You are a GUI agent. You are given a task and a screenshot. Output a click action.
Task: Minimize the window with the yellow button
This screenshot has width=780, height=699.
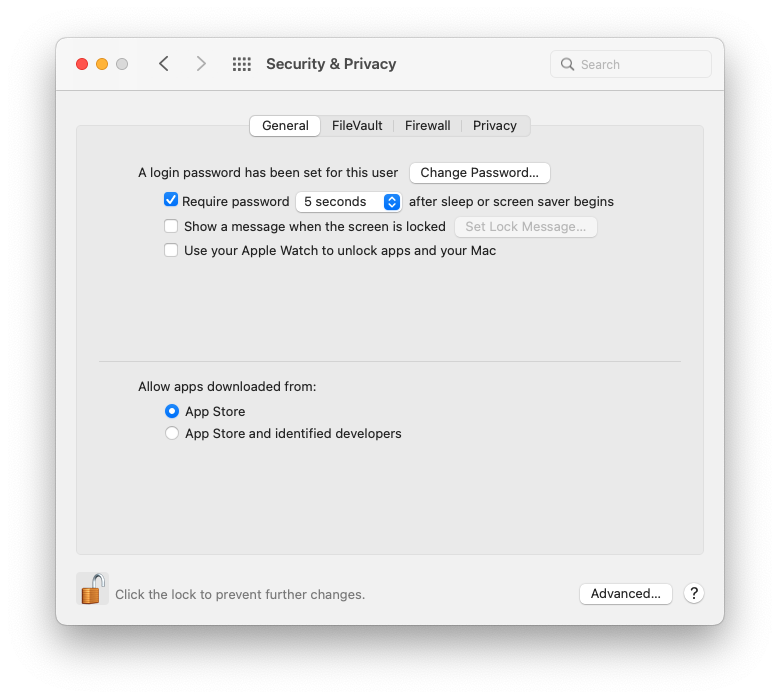(102, 64)
